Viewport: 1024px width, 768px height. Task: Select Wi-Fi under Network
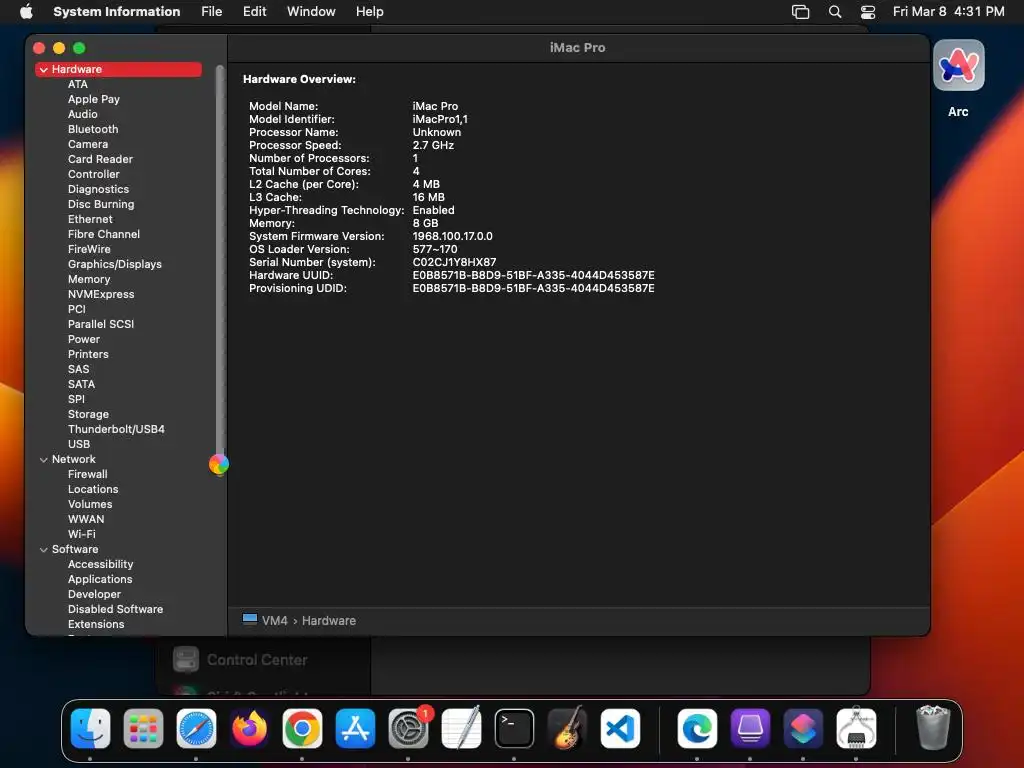81,535
